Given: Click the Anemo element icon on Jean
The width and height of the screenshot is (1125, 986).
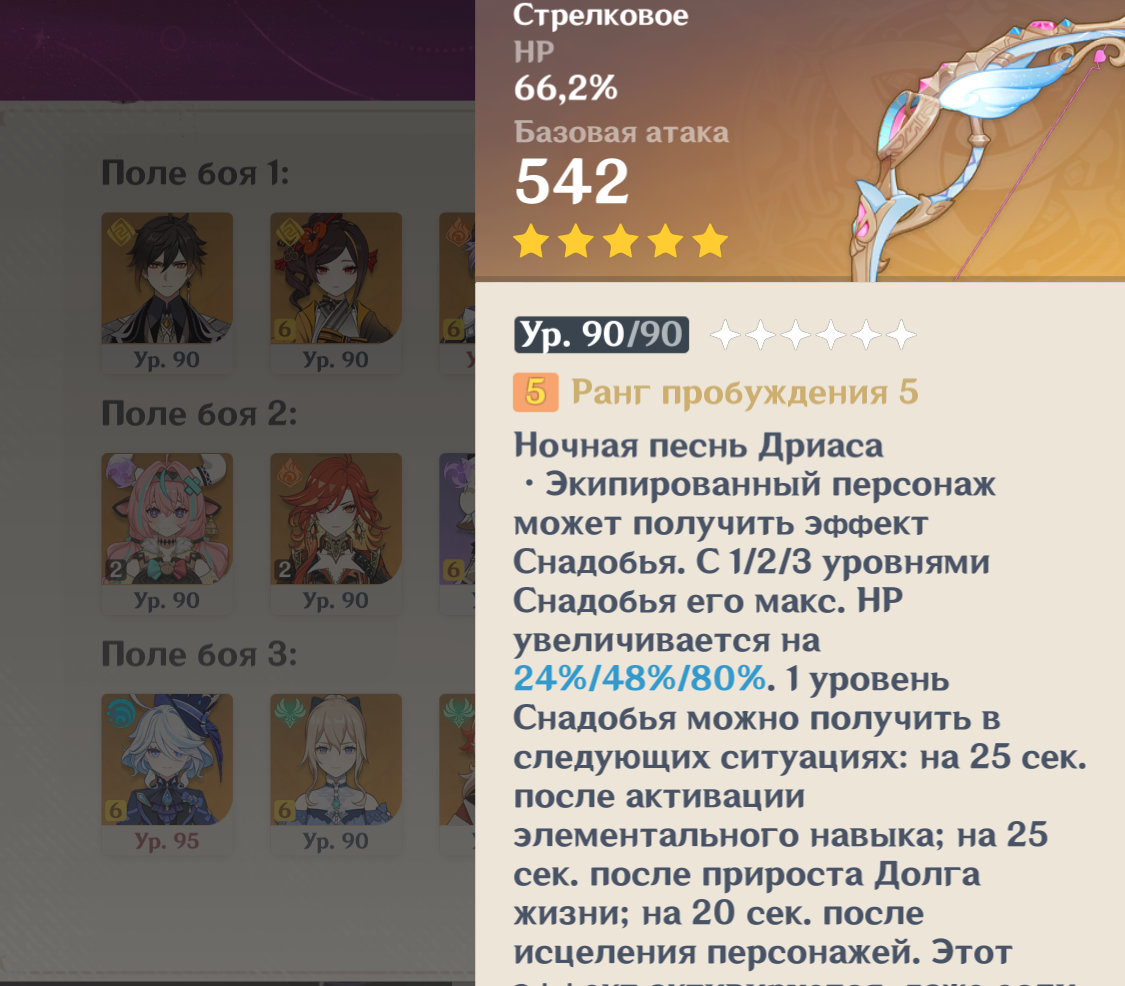Looking at the screenshot, I should tap(288, 713).
